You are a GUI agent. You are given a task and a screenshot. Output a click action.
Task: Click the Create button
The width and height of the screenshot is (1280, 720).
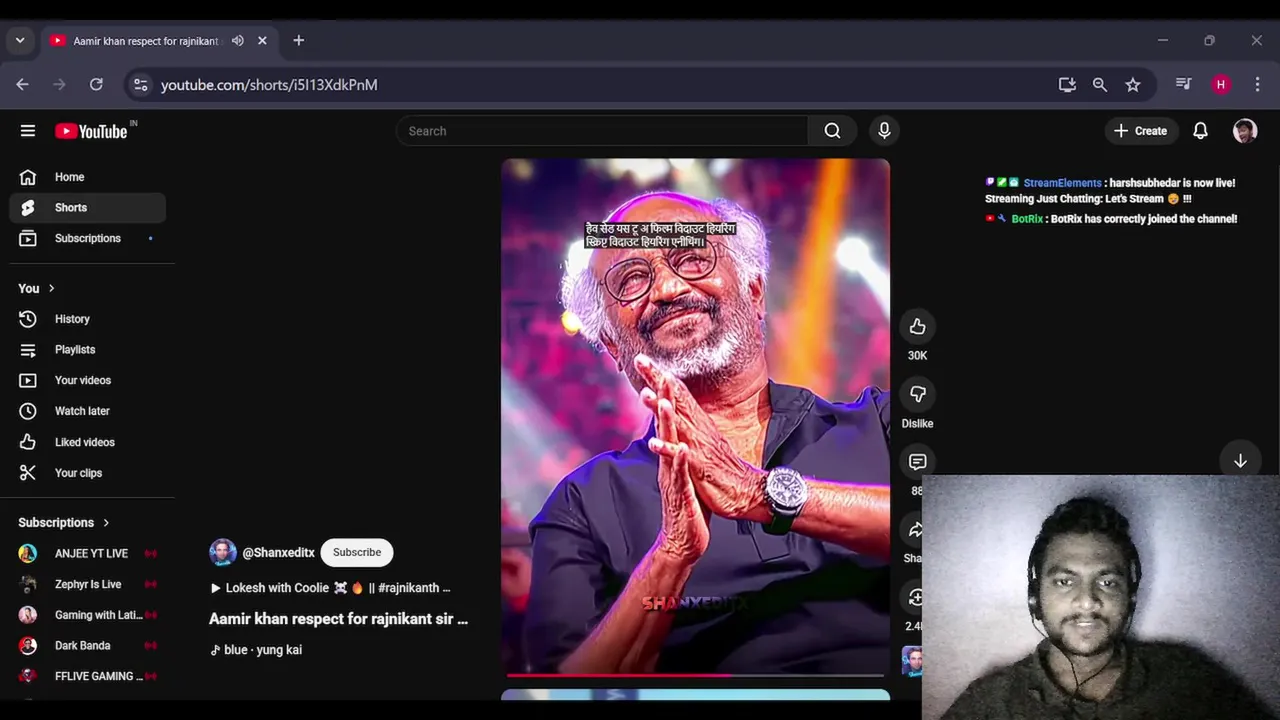coord(1141,131)
